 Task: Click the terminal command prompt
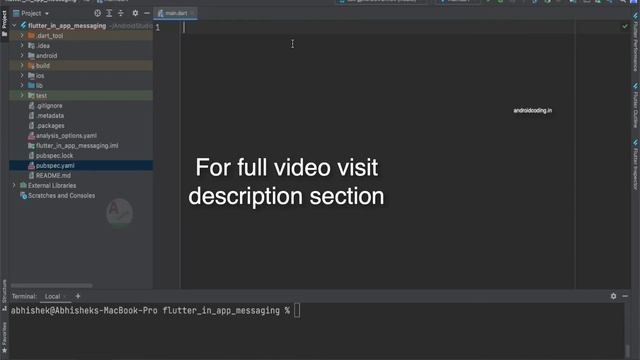tap(155, 311)
